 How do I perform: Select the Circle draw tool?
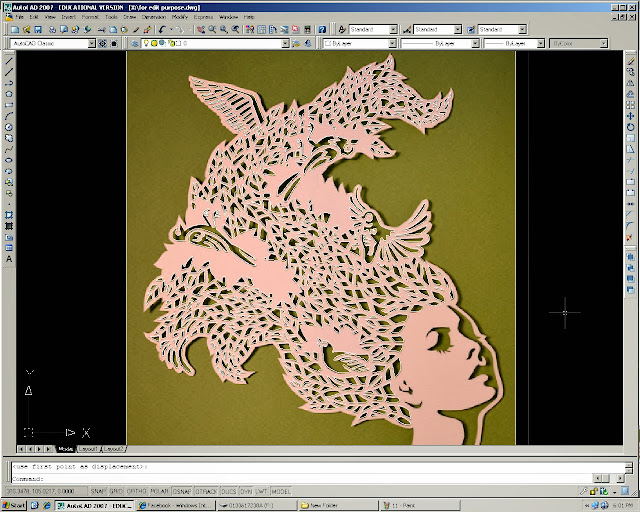(9, 127)
